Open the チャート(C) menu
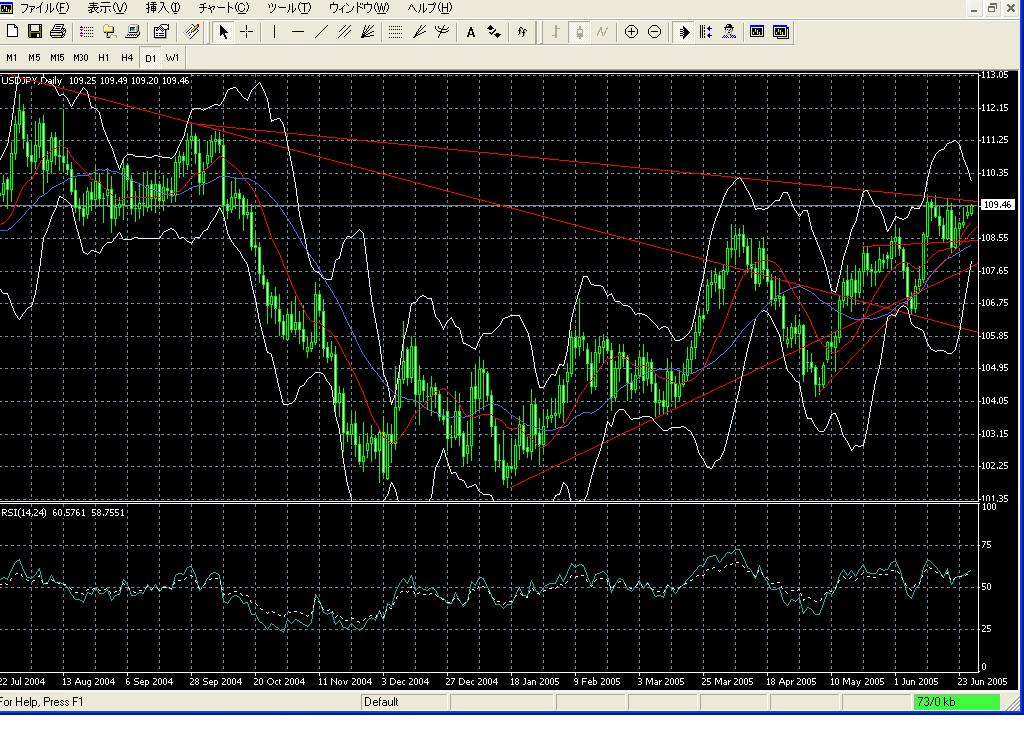Viewport: 1024px width, 738px height. tap(223, 8)
